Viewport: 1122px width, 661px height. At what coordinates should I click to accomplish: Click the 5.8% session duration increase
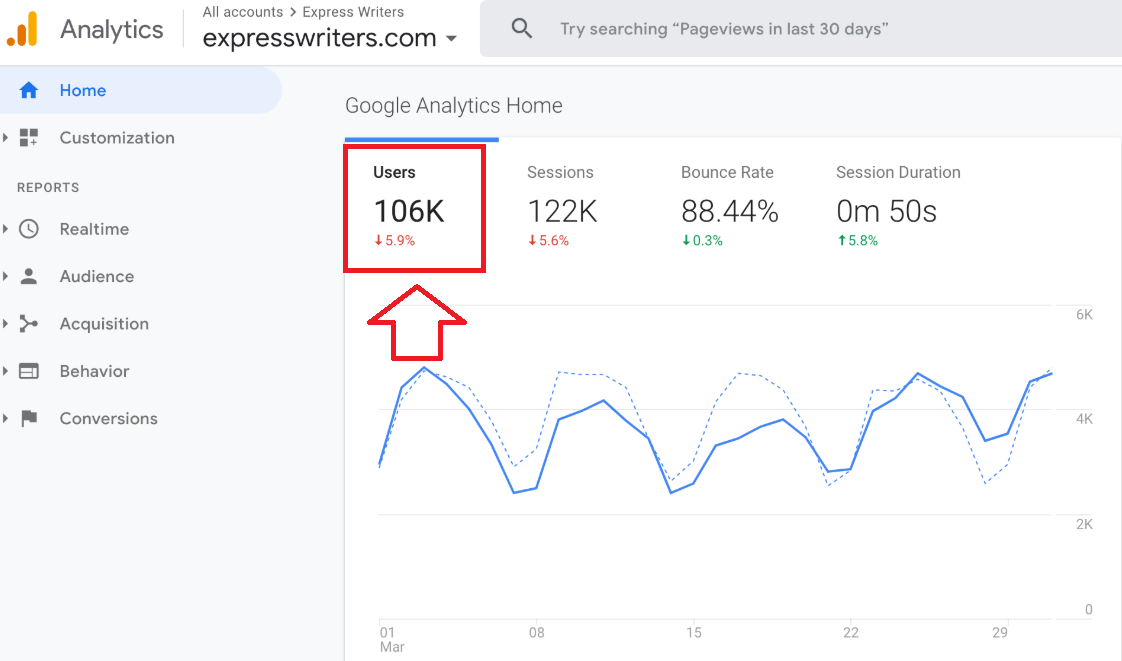pos(857,241)
